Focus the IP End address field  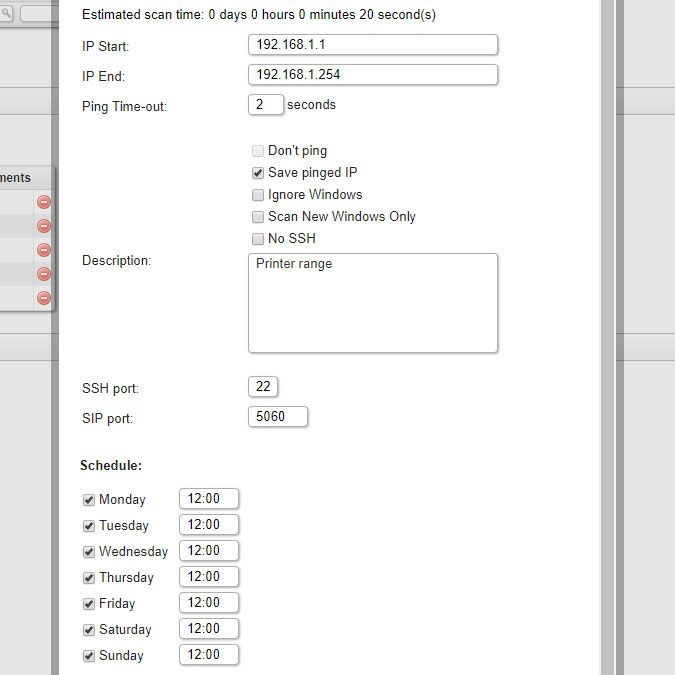coord(372,75)
